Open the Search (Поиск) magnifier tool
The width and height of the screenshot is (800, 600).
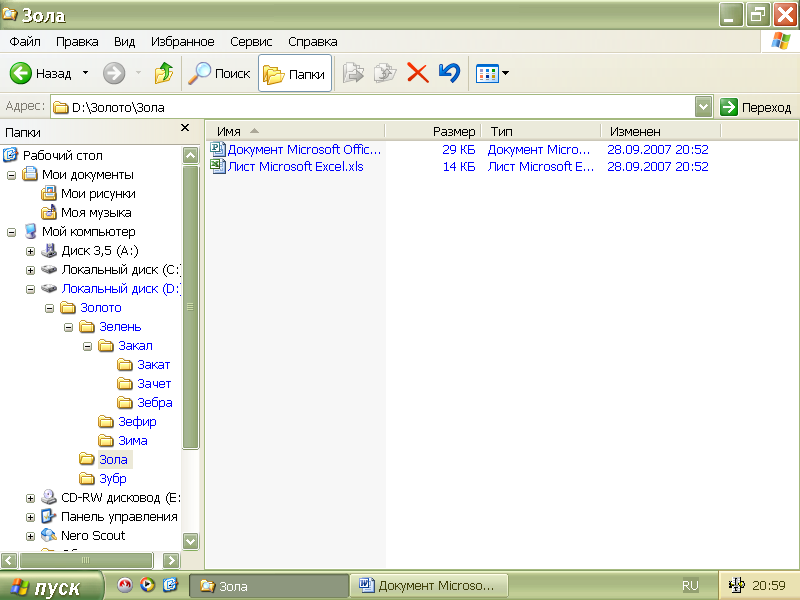tap(201, 73)
